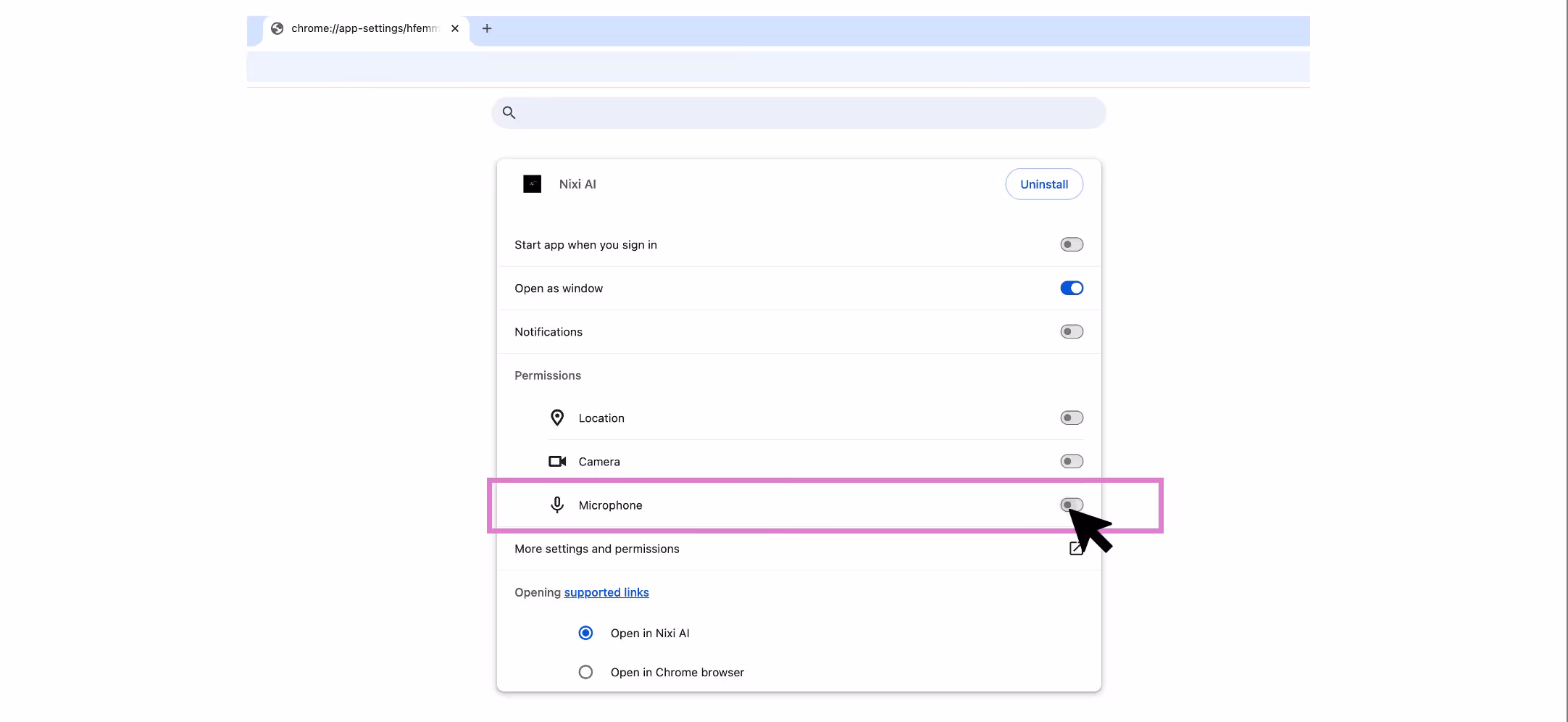Screen dimensions: 1568x722
Task: Select Open in Chrome browser
Action: (x=585, y=671)
